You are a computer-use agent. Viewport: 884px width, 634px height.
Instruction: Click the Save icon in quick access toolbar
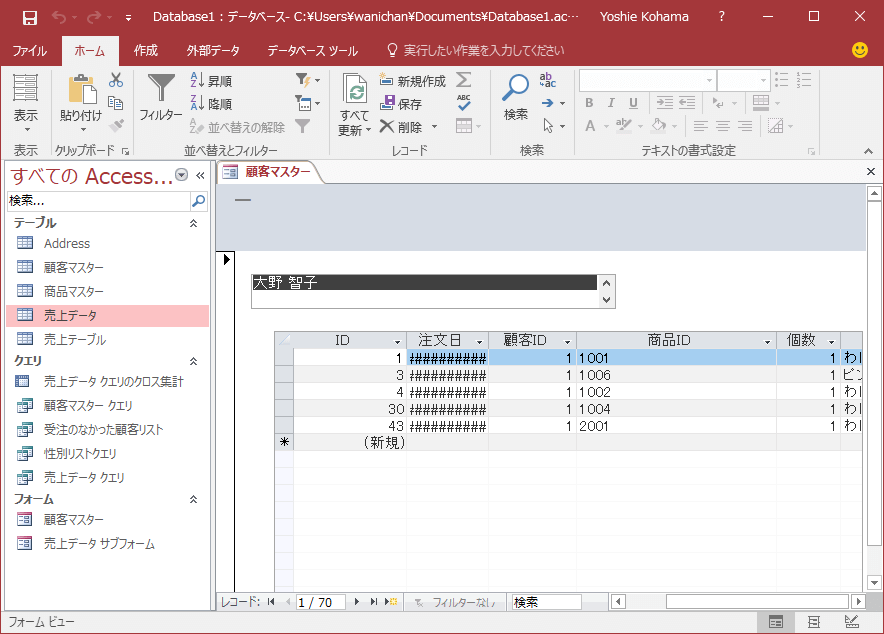tap(29, 17)
